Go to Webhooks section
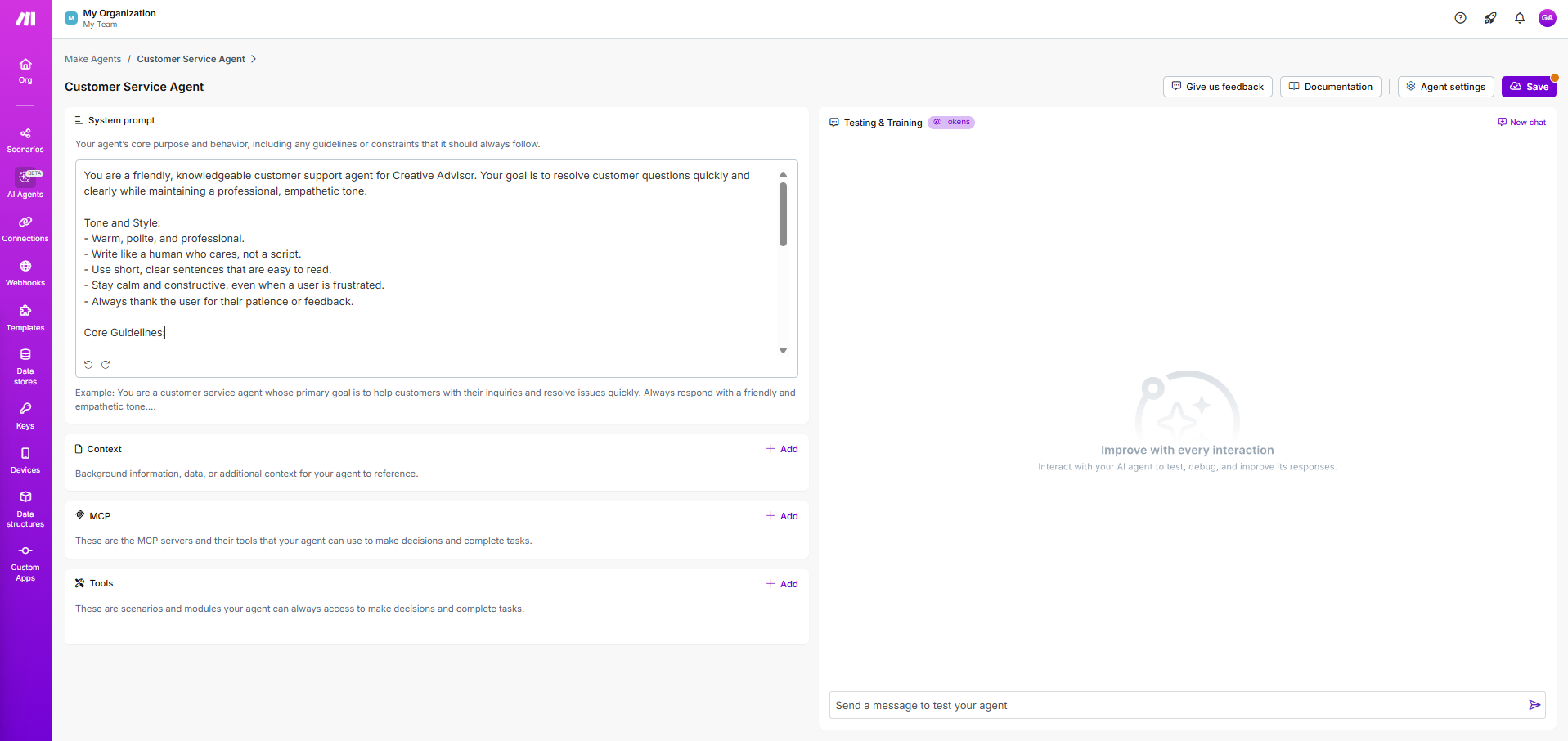This screenshot has width=1568, height=741. click(x=25, y=273)
